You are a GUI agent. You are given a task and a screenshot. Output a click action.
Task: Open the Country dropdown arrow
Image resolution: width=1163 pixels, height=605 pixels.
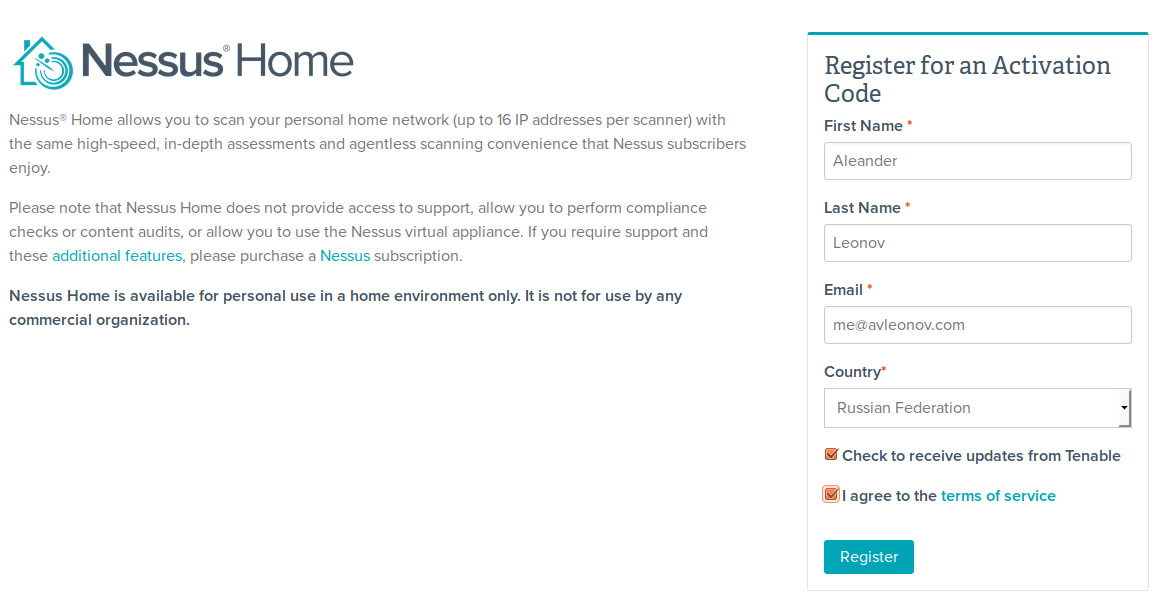[x=1124, y=408]
